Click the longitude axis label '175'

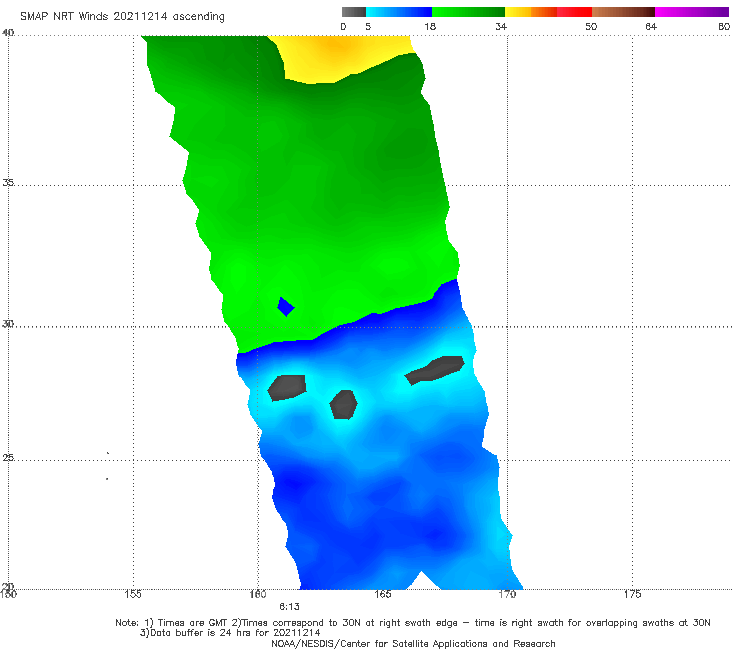[x=632, y=594]
